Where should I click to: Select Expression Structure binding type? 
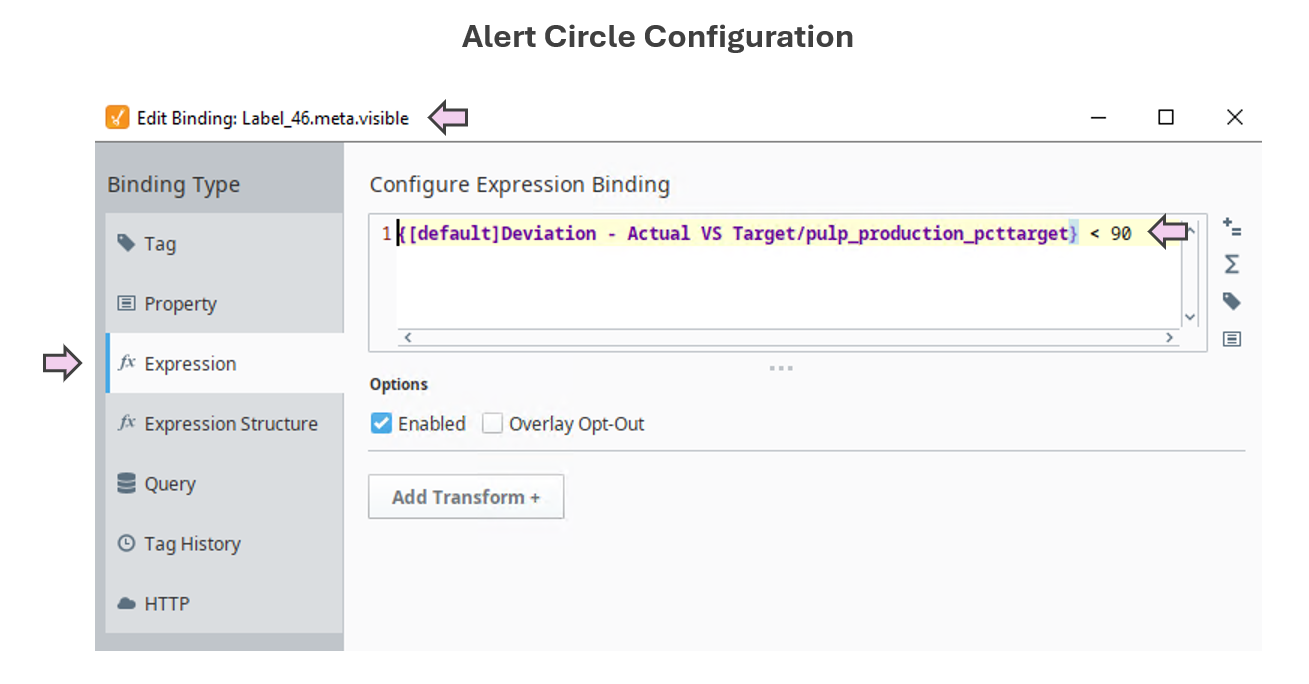pyautogui.click(x=230, y=424)
